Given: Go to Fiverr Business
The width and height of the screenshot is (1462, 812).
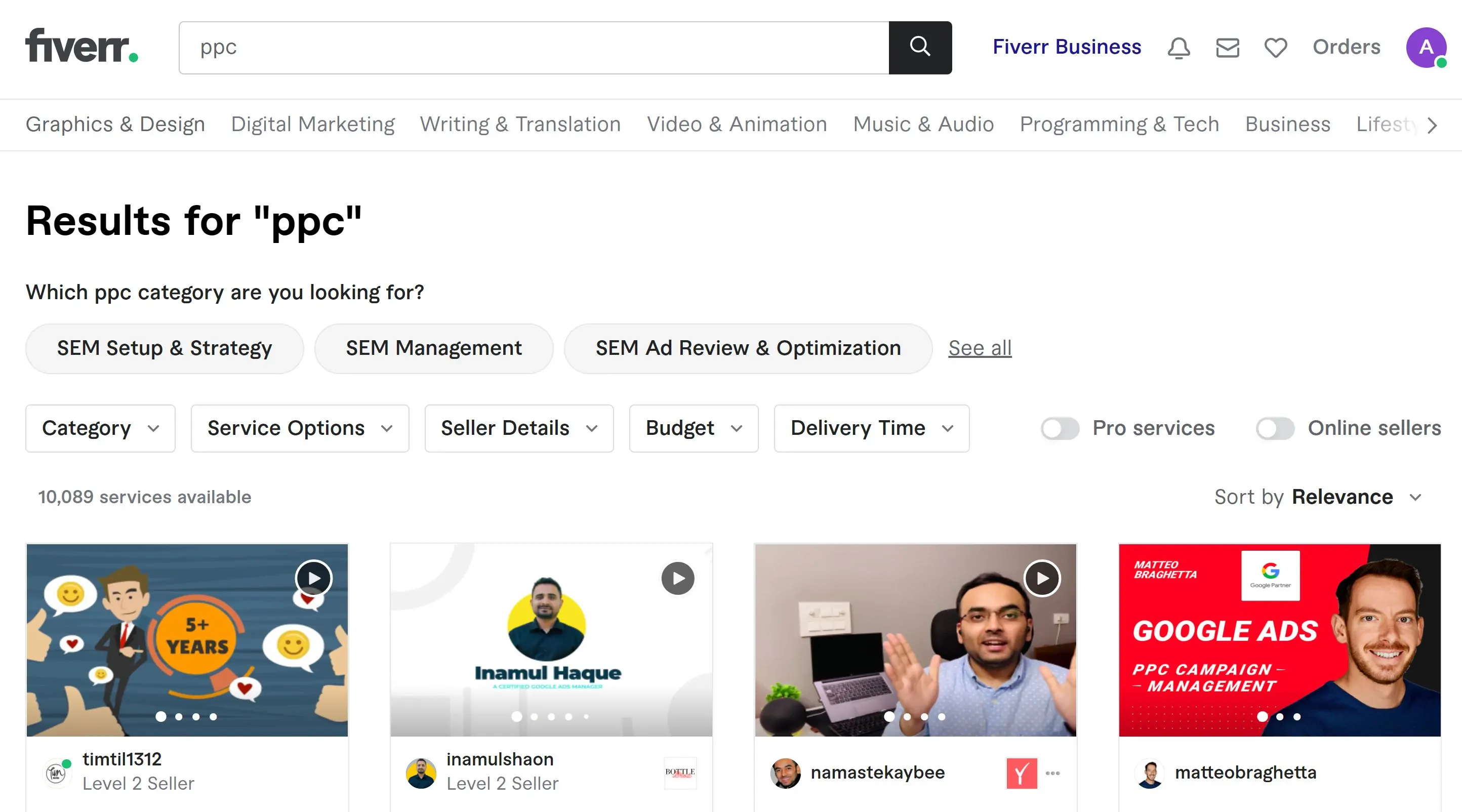Looking at the screenshot, I should pos(1067,47).
